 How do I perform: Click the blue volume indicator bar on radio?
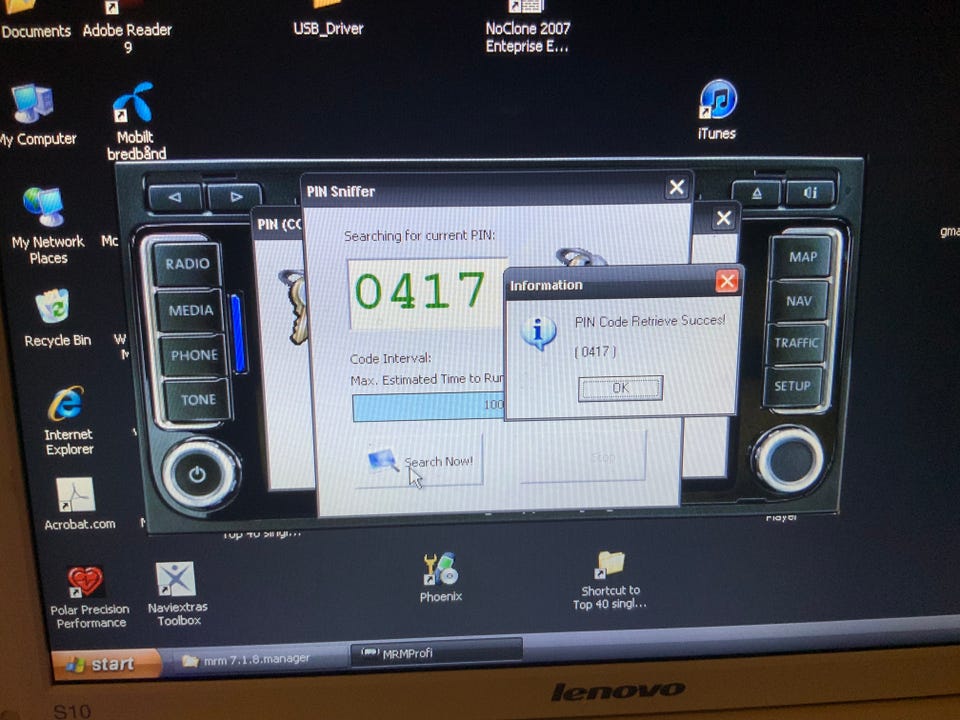238,334
